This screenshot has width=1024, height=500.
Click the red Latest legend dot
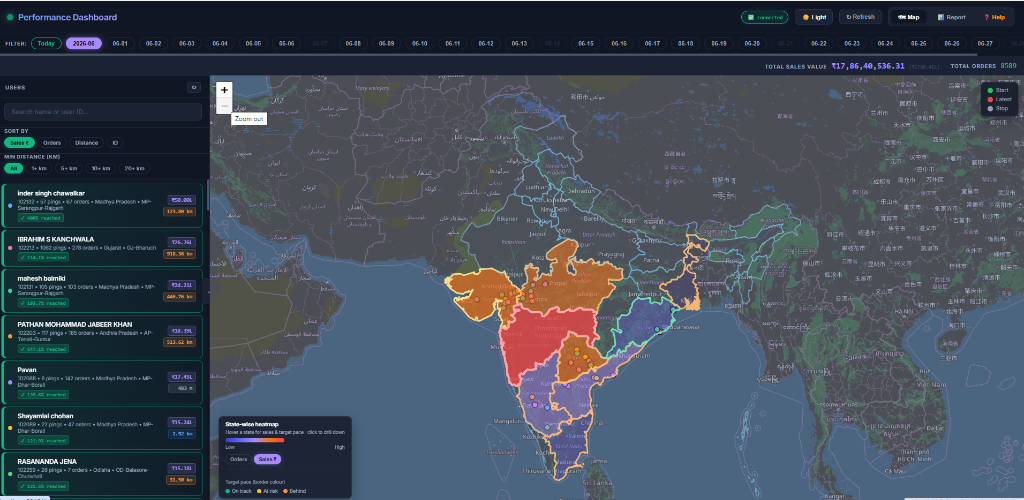[990, 99]
